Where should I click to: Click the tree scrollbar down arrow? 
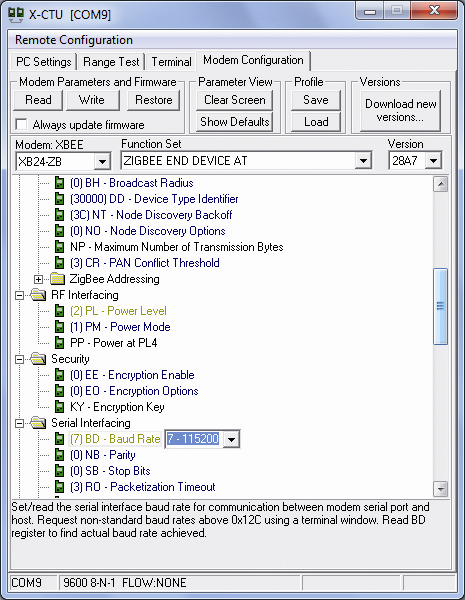441,489
